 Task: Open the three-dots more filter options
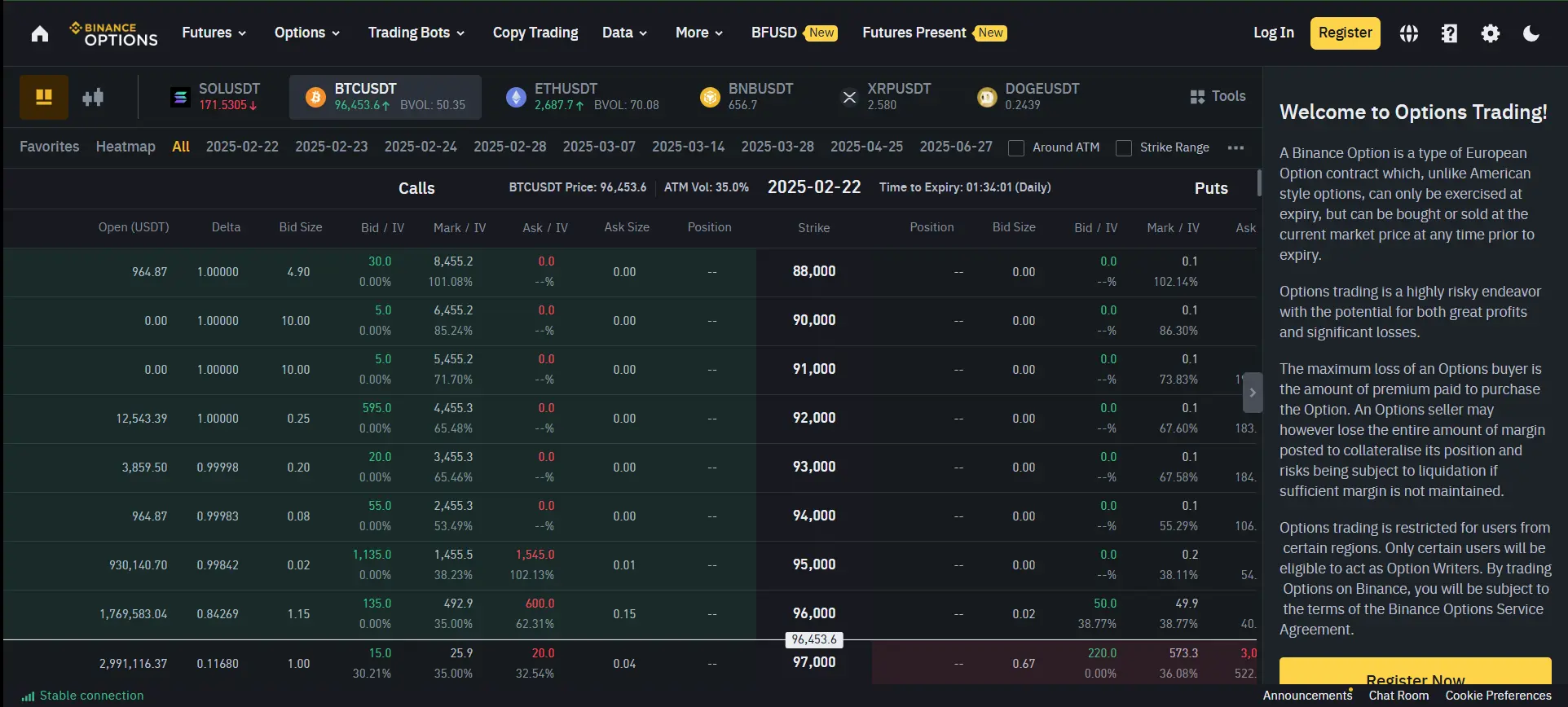[1235, 147]
